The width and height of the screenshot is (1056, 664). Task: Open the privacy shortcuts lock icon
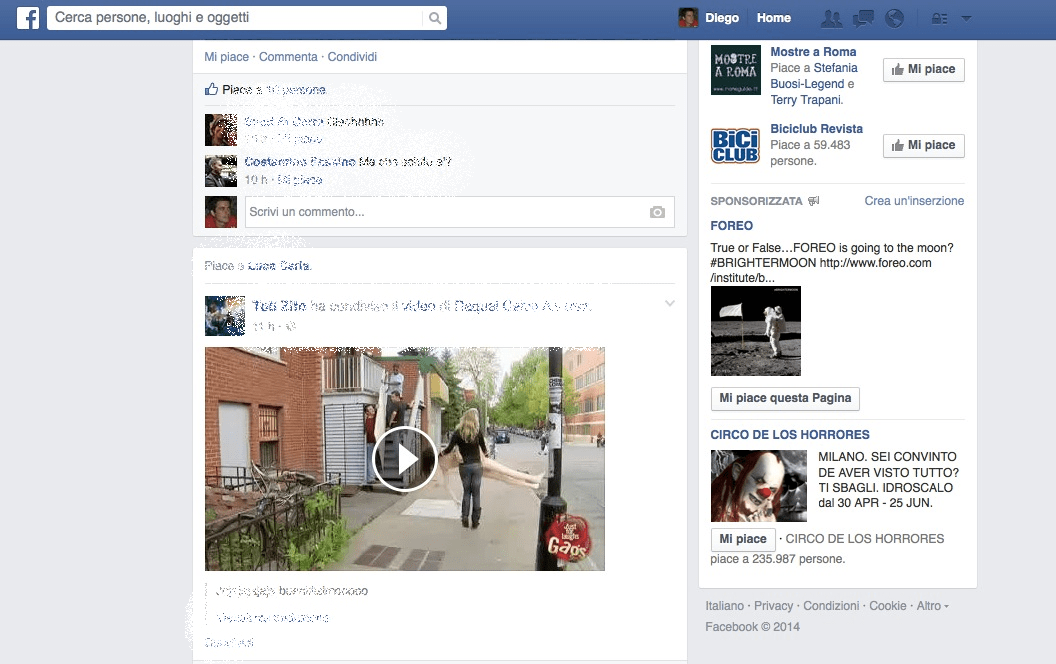coord(939,18)
